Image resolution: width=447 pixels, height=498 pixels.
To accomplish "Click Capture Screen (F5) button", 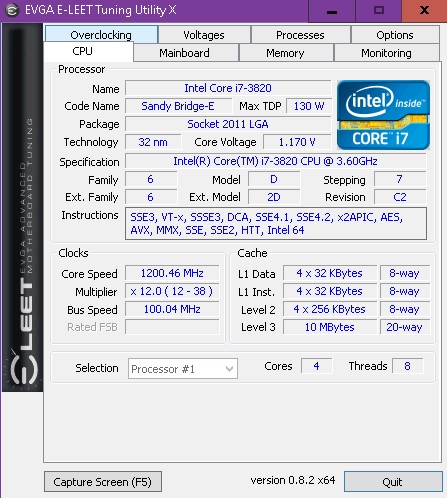I will point(103,482).
